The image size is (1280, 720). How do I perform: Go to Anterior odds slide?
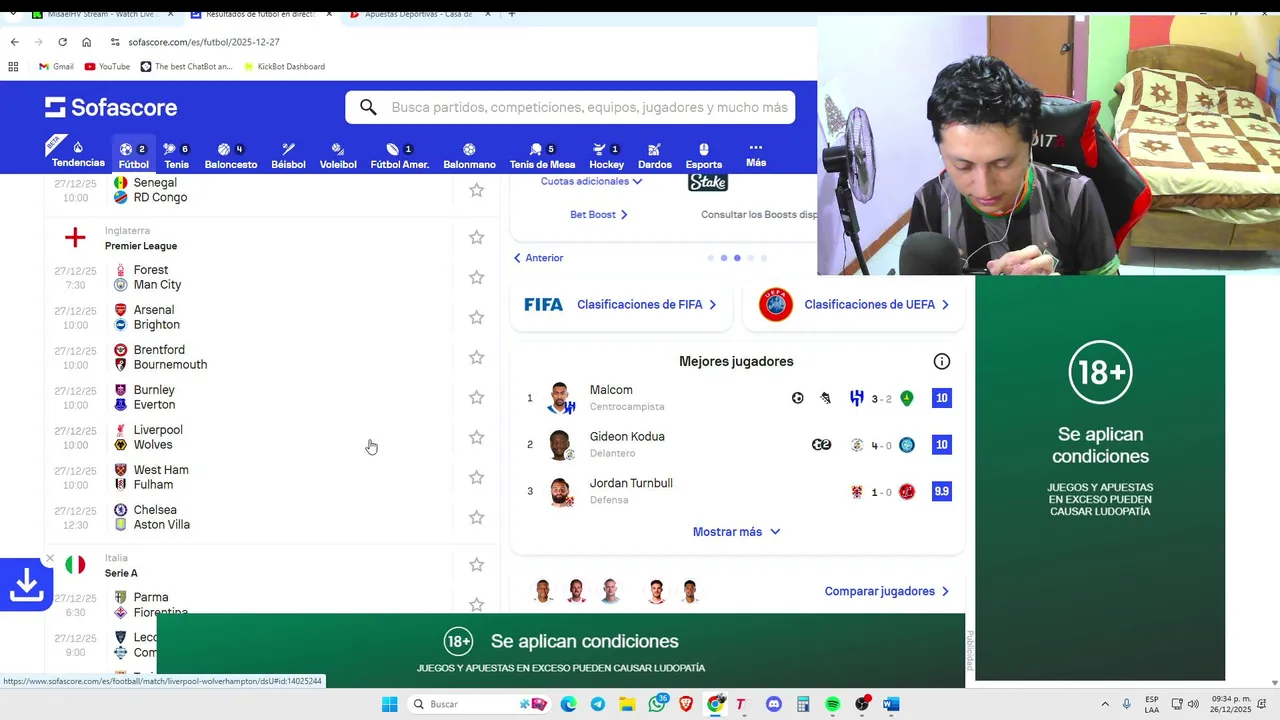[x=538, y=258]
